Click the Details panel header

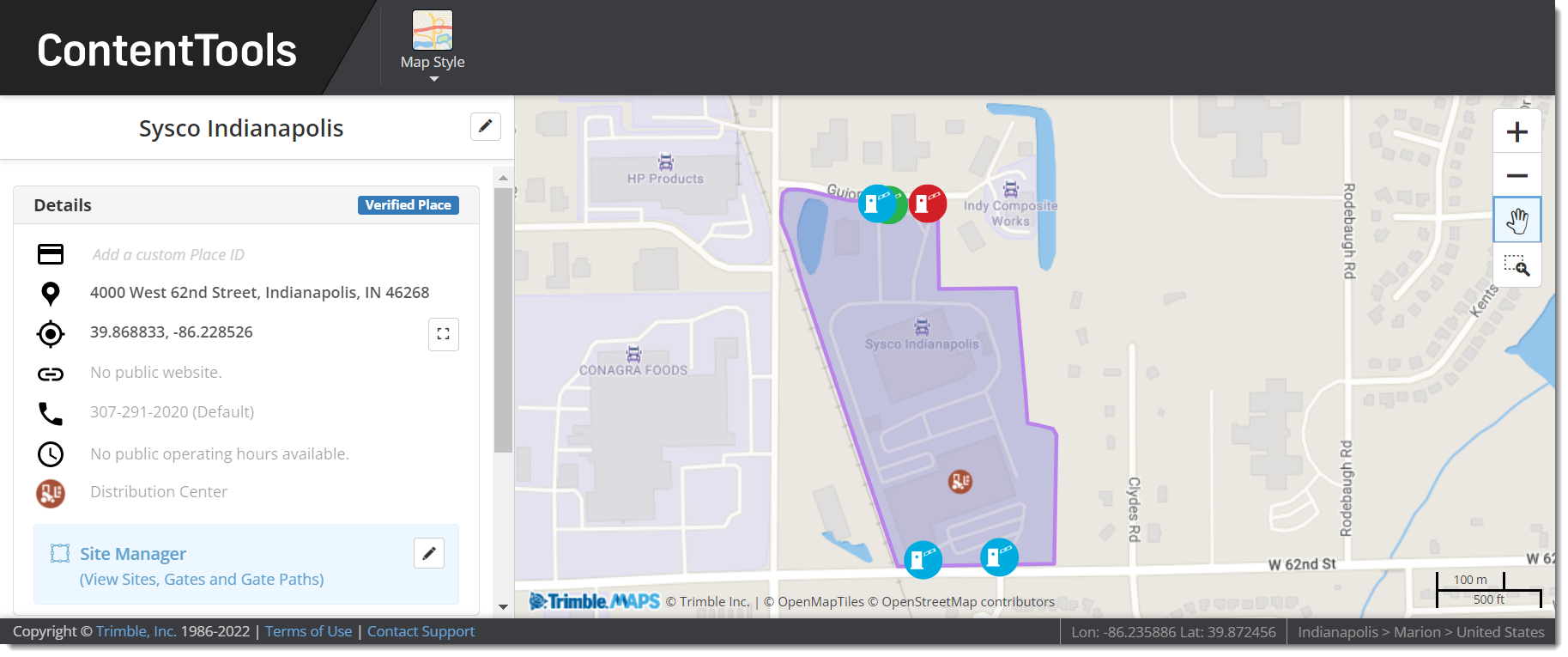point(246,205)
